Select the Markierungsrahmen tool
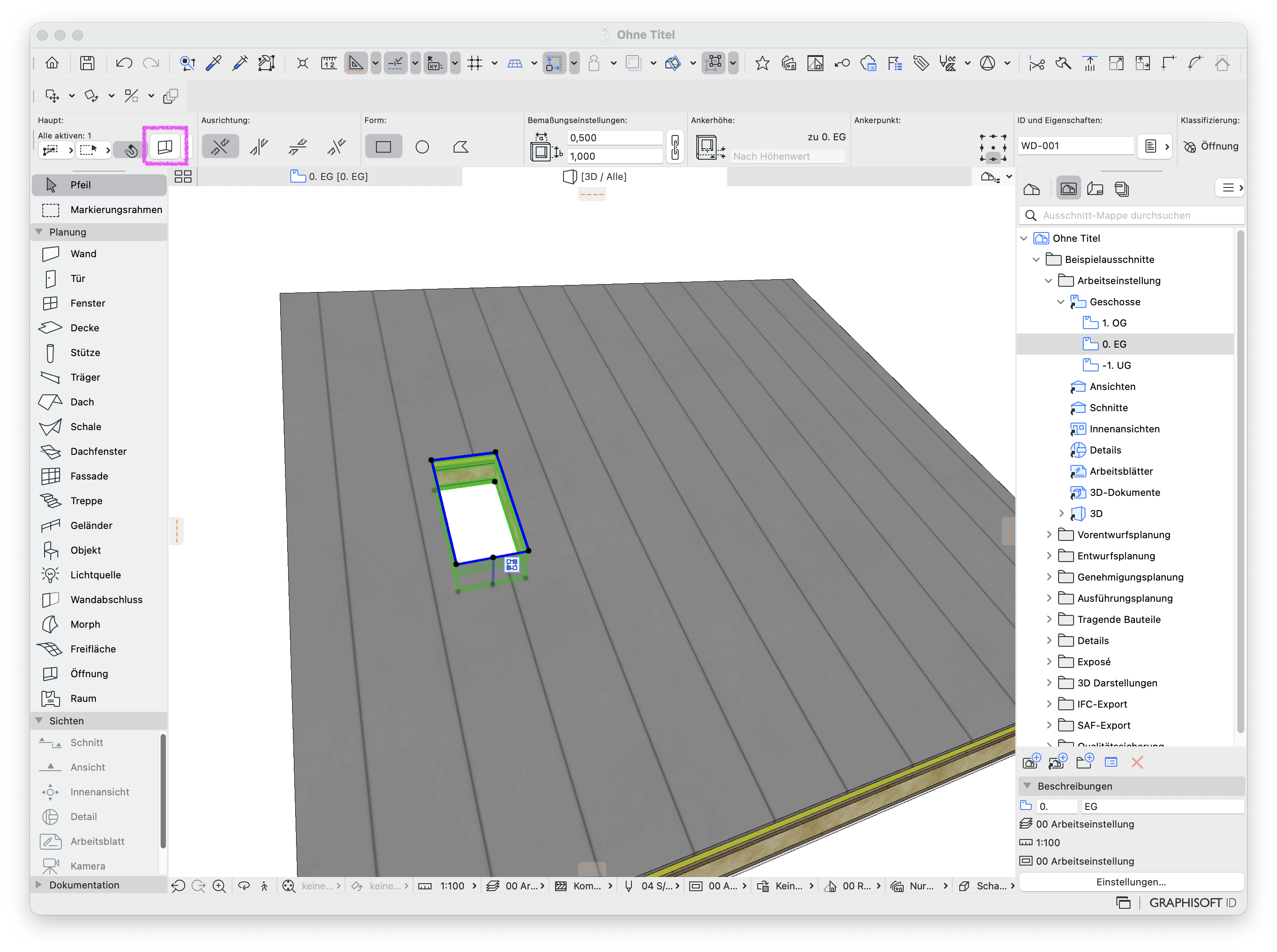Screen dimensions: 1277x952 pyautogui.click(x=98, y=210)
